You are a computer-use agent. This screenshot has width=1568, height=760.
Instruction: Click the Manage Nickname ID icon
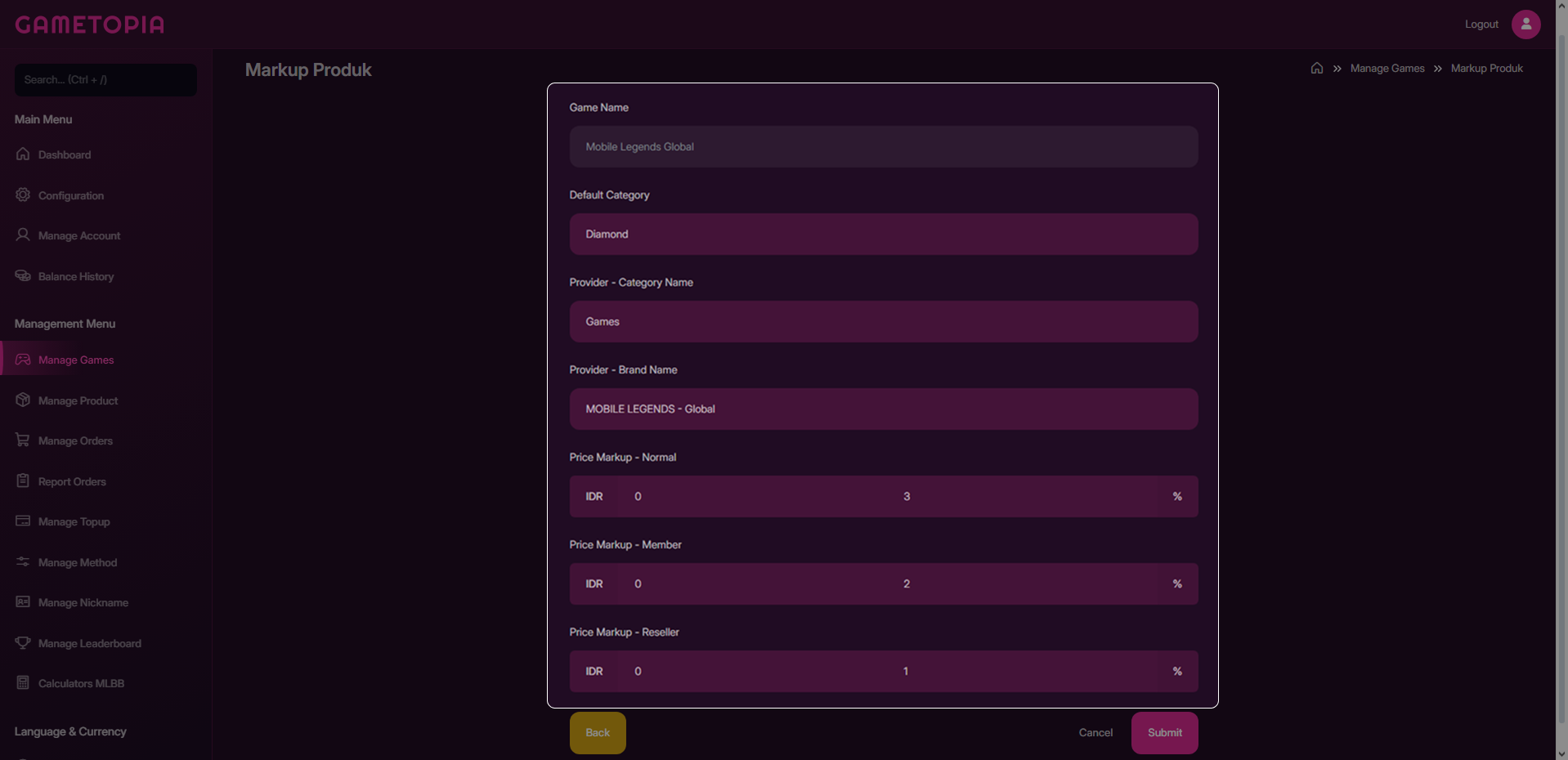23,601
